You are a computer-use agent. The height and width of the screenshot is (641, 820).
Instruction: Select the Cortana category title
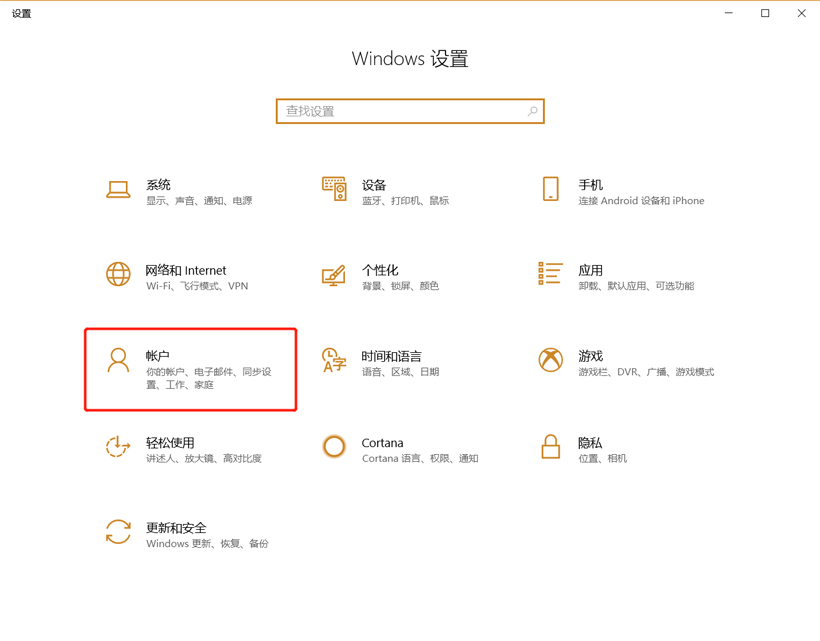382,443
